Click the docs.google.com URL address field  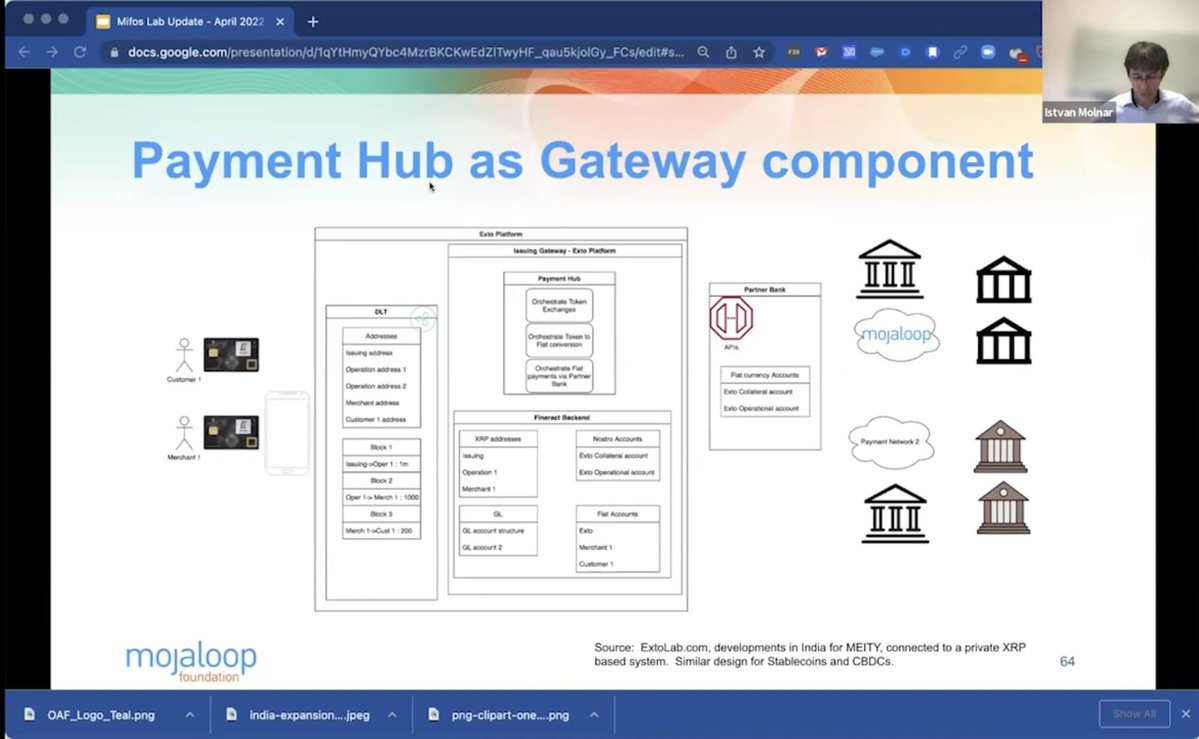[x=405, y=52]
